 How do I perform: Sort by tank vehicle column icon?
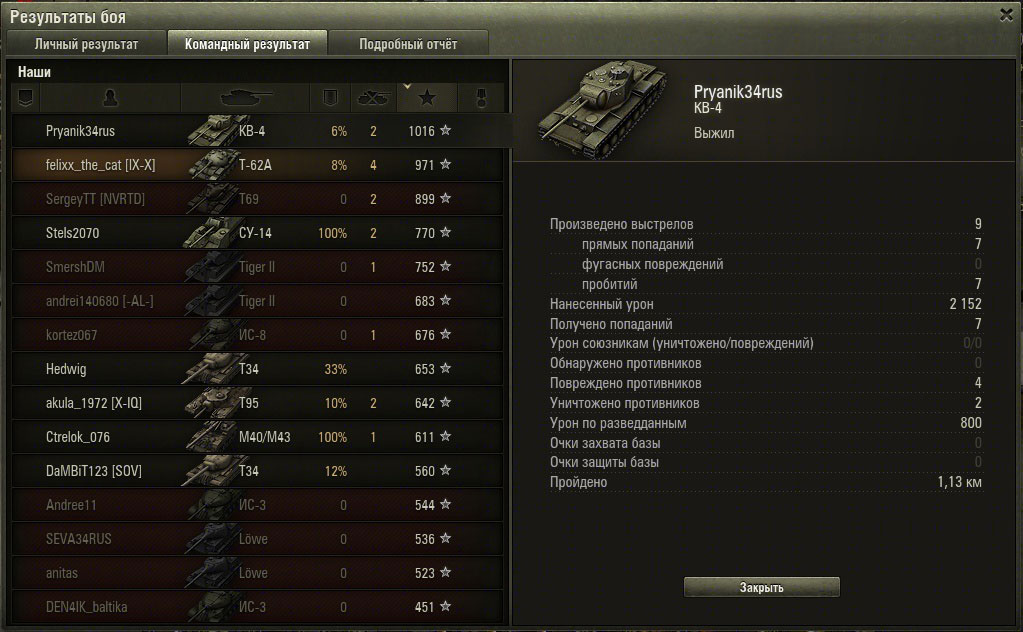click(245, 98)
